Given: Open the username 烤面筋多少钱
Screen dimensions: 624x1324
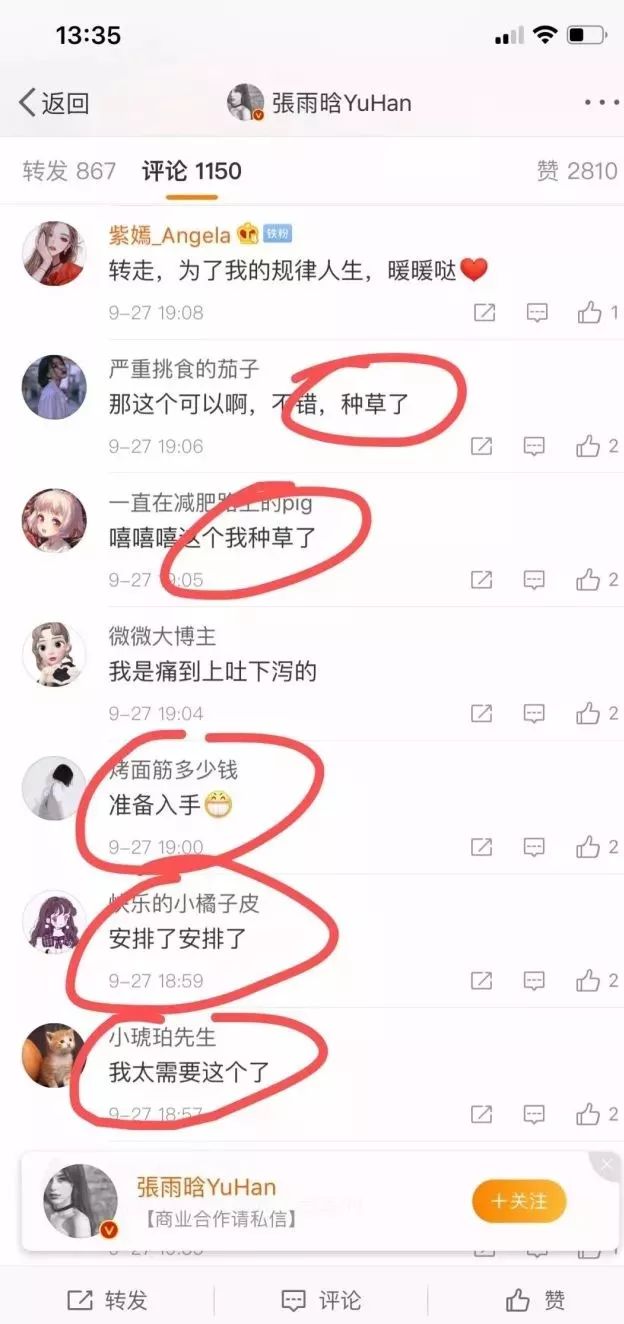Looking at the screenshot, I should pyautogui.click(x=174, y=770).
